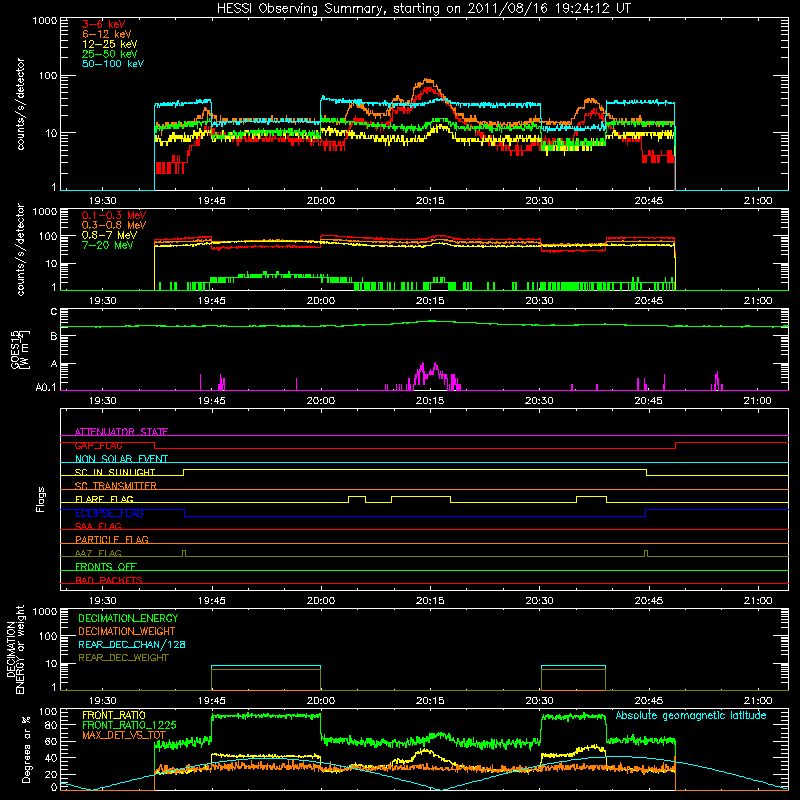Click the 0.8-7 MeV legend entry

coord(109,235)
